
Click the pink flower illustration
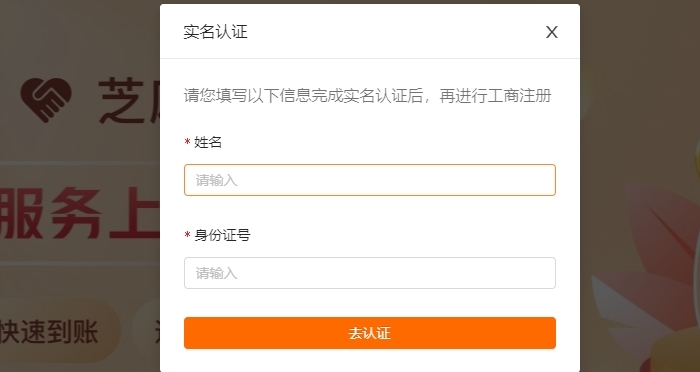click(x=662, y=234)
